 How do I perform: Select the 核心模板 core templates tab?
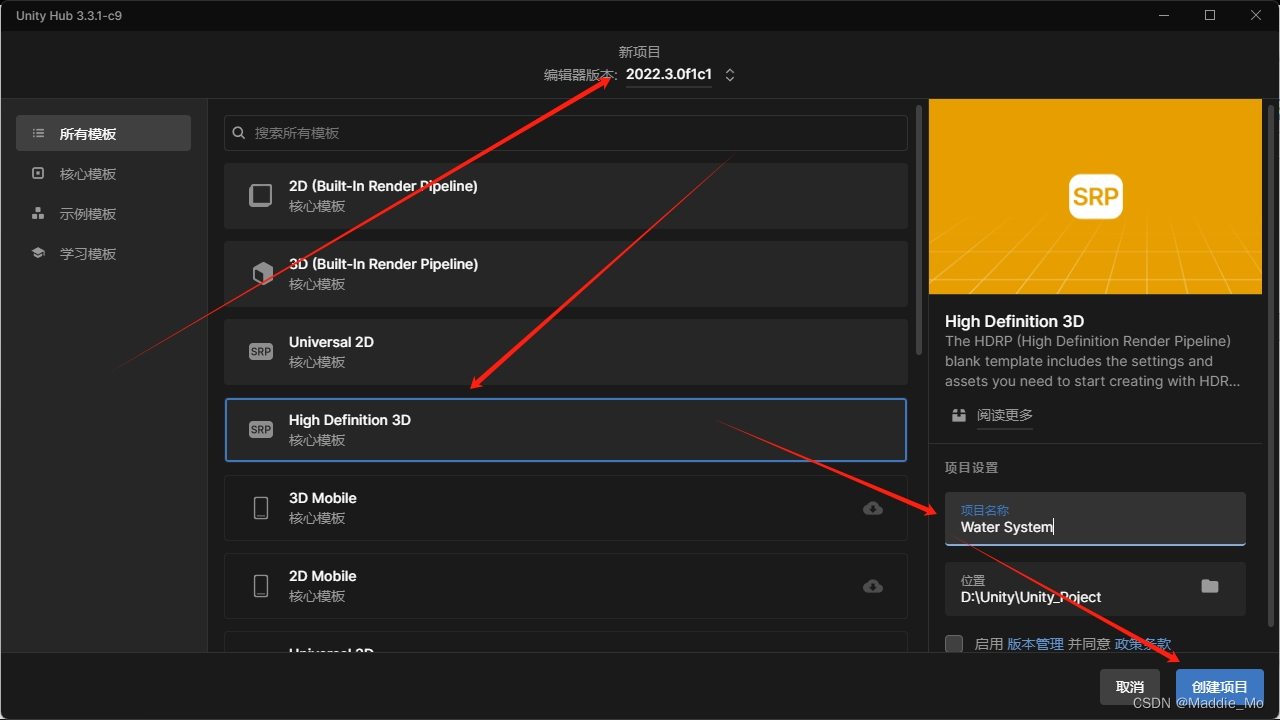(103, 173)
